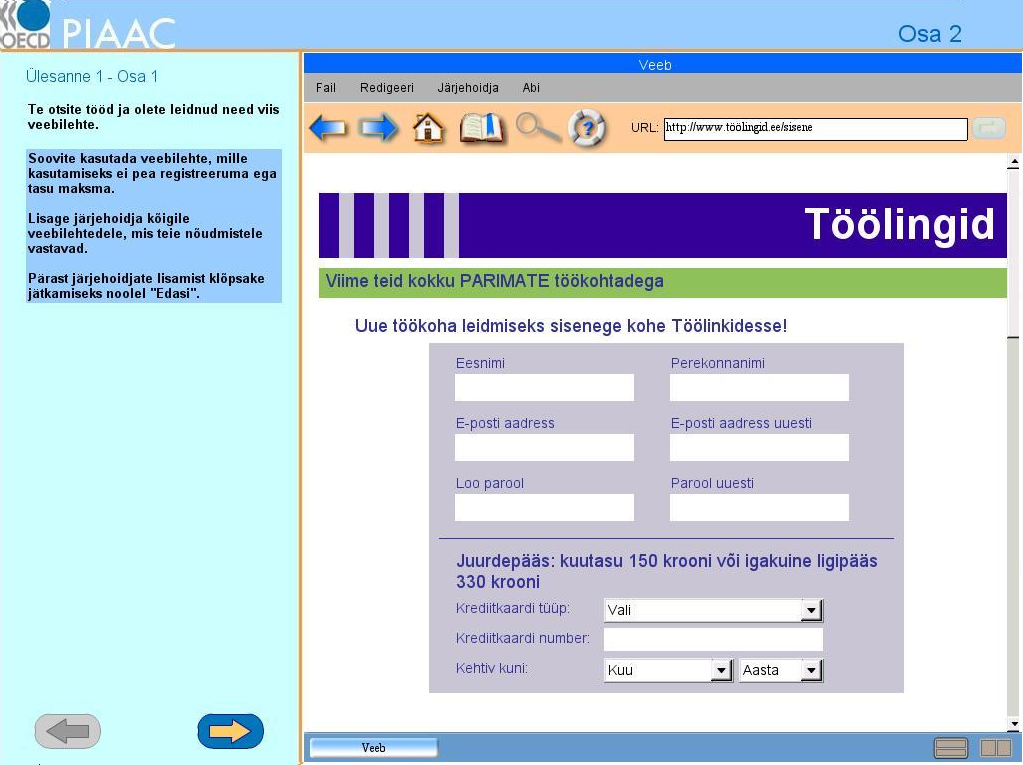Click the 'Osa 2' label in header
Viewport: 1023px width, 765px height.
pyautogui.click(x=930, y=34)
